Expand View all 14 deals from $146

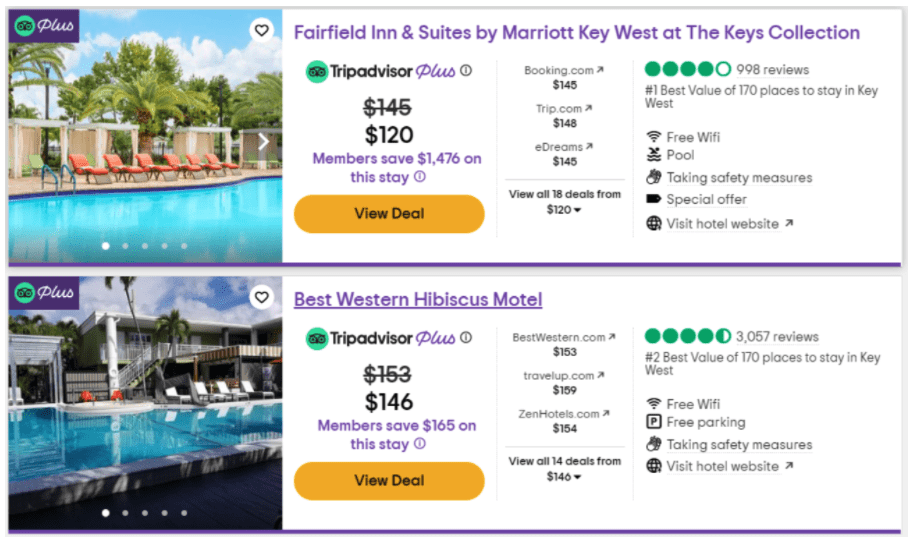pyautogui.click(x=565, y=469)
